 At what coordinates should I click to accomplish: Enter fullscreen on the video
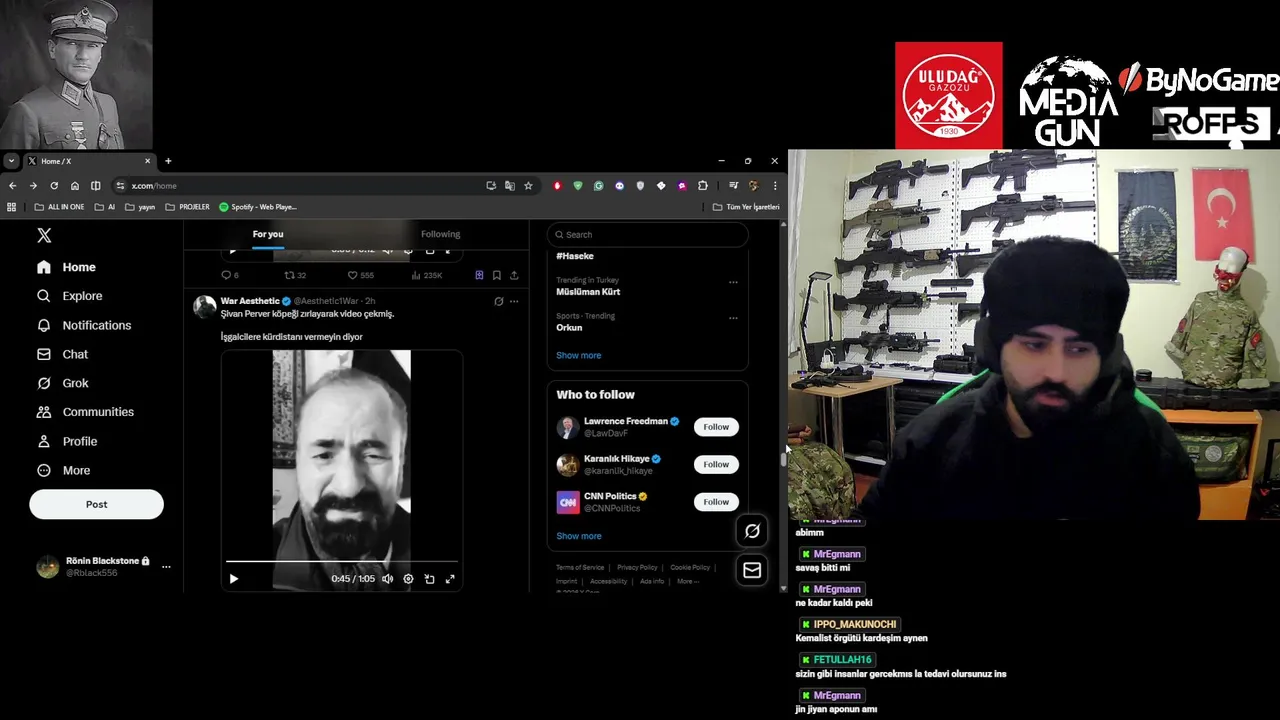[450, 579]
